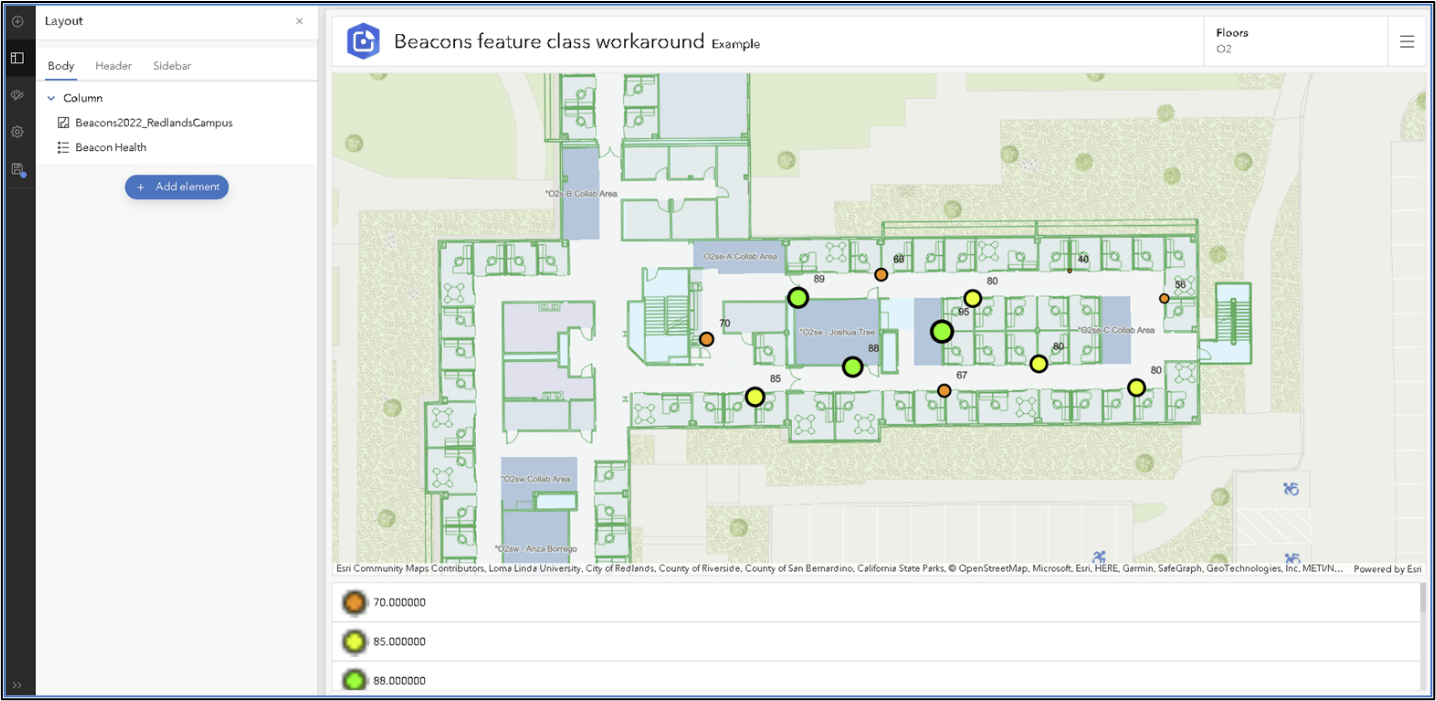
Task: Expand the collapsed panel using the double-chevron
Action: [x=17, y=686]
